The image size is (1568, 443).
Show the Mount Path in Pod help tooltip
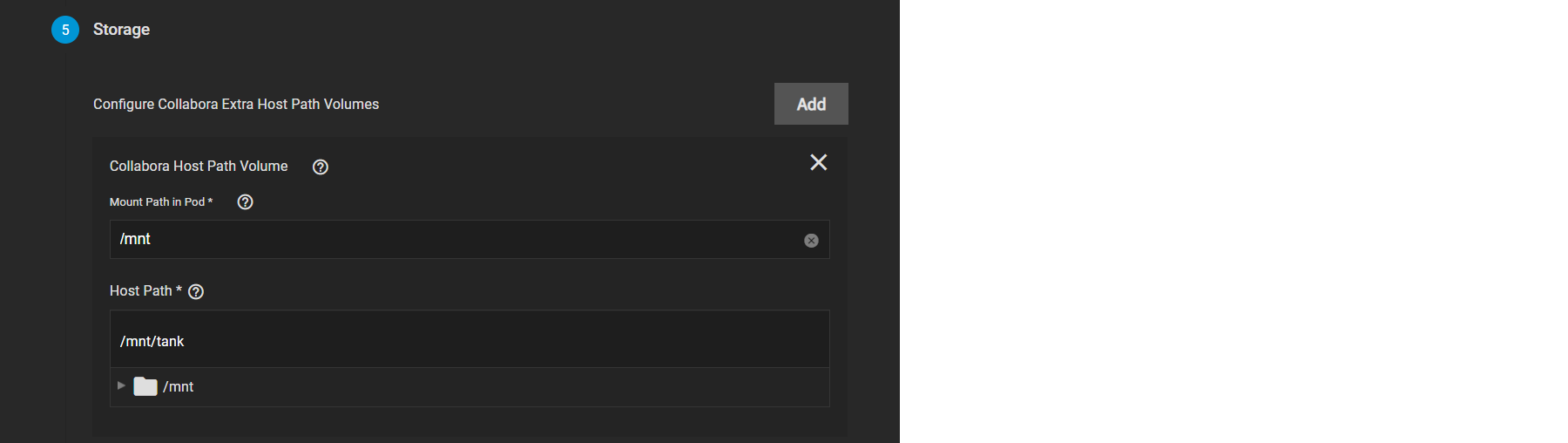[x=246, y=202]
